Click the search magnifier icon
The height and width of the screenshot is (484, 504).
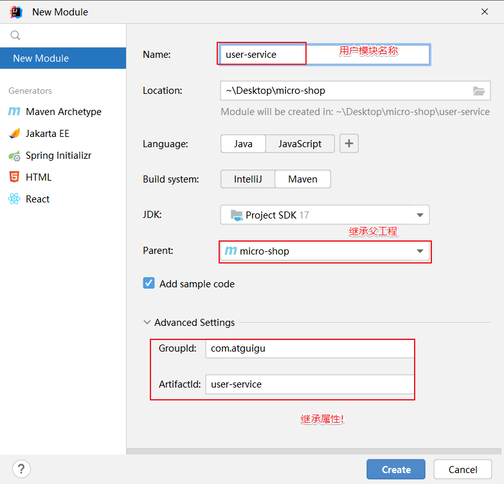[15, 35]
